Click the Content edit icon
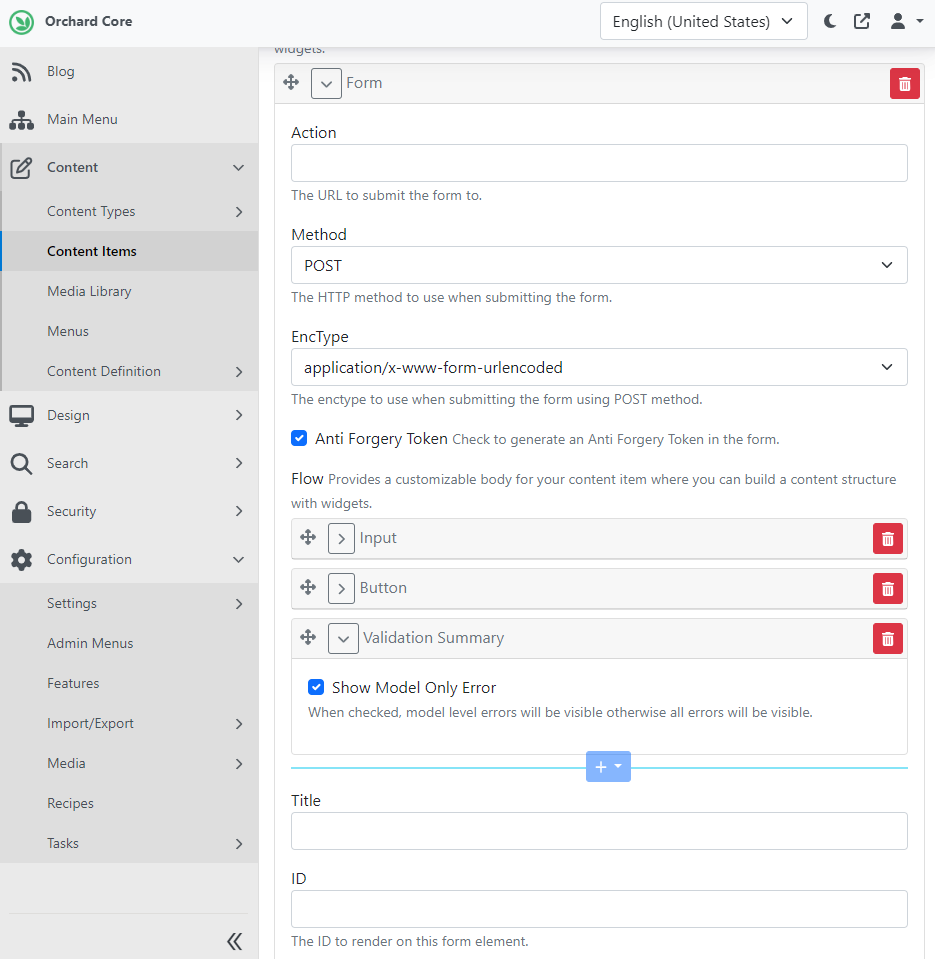Image resolution: width=935 pixels, height=959 pixels. tap(21, 168)
